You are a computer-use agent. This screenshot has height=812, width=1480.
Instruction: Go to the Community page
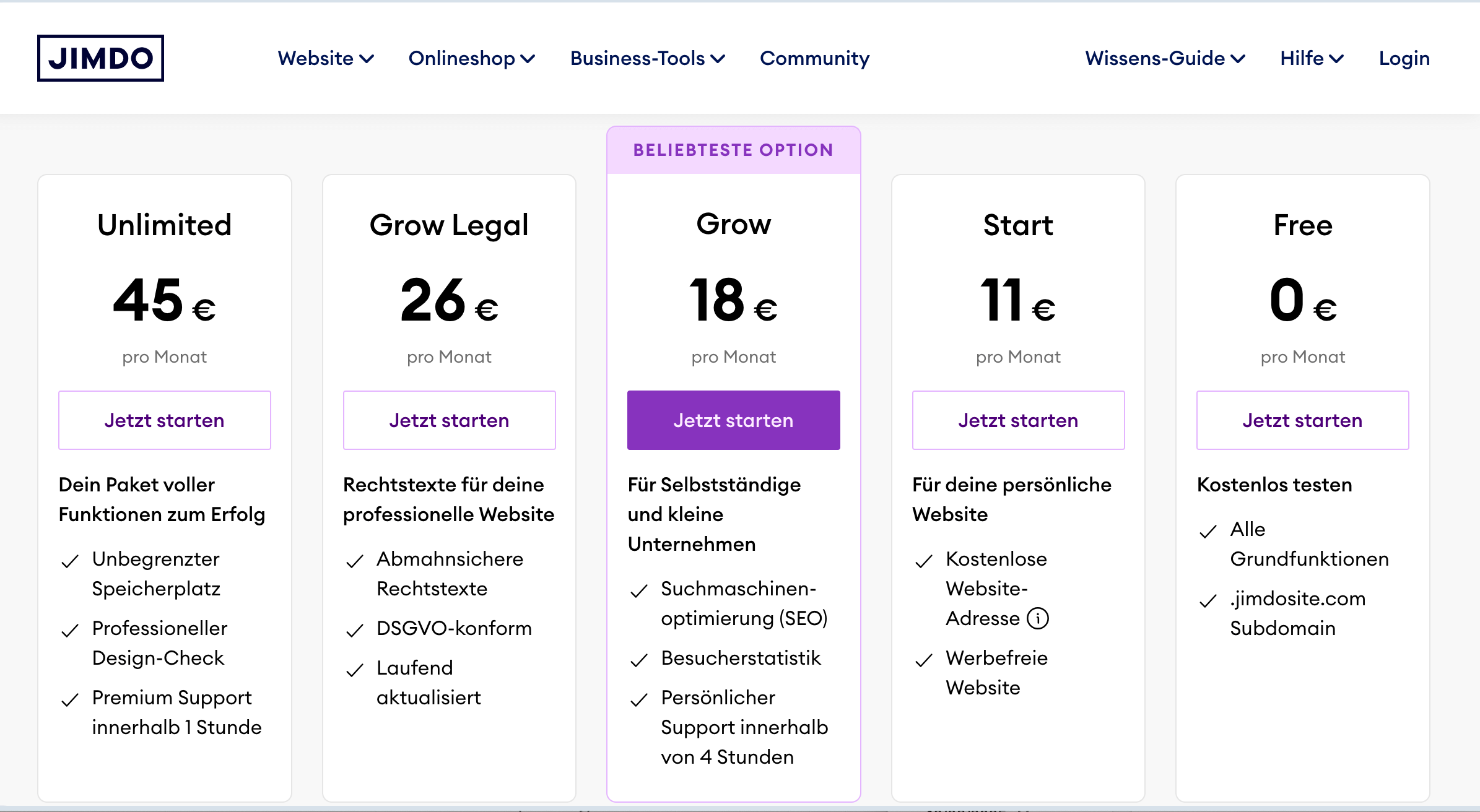(815, 58)
